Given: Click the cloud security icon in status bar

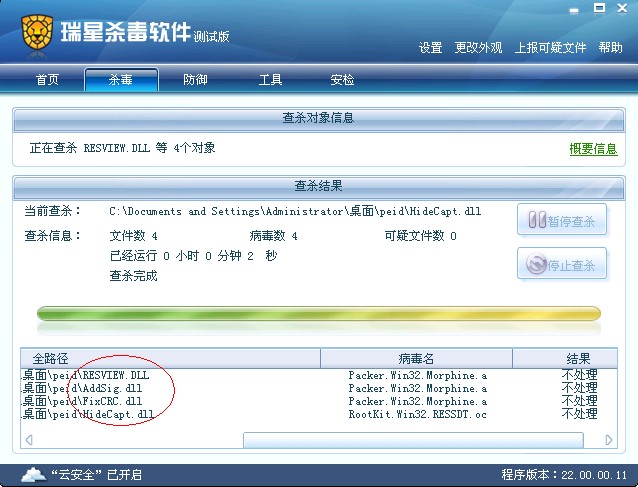Looking at the screenshot, I should click(34, 475).
